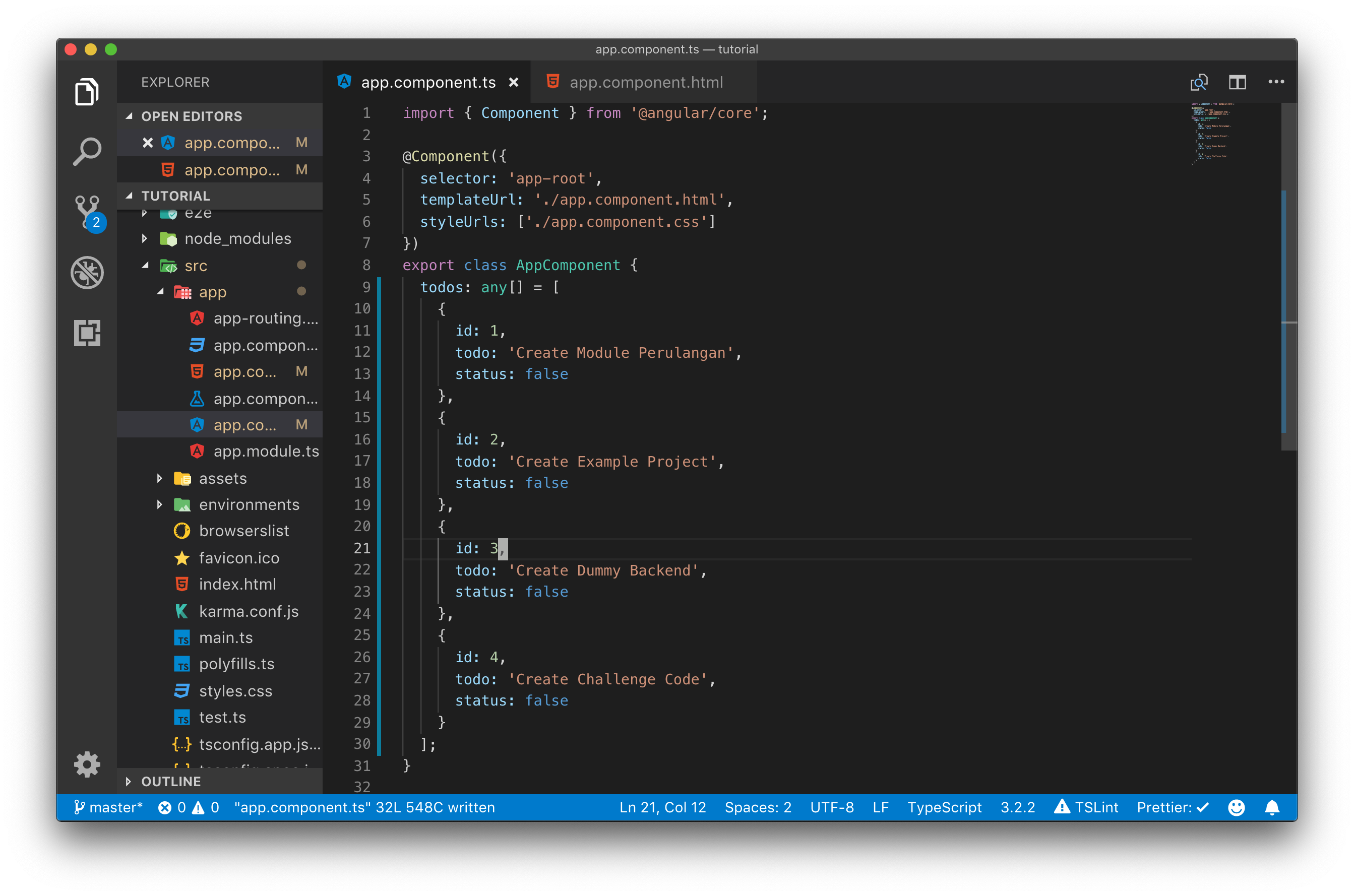
Task: Open the browserslist file
Action: [x=220, y=531]
